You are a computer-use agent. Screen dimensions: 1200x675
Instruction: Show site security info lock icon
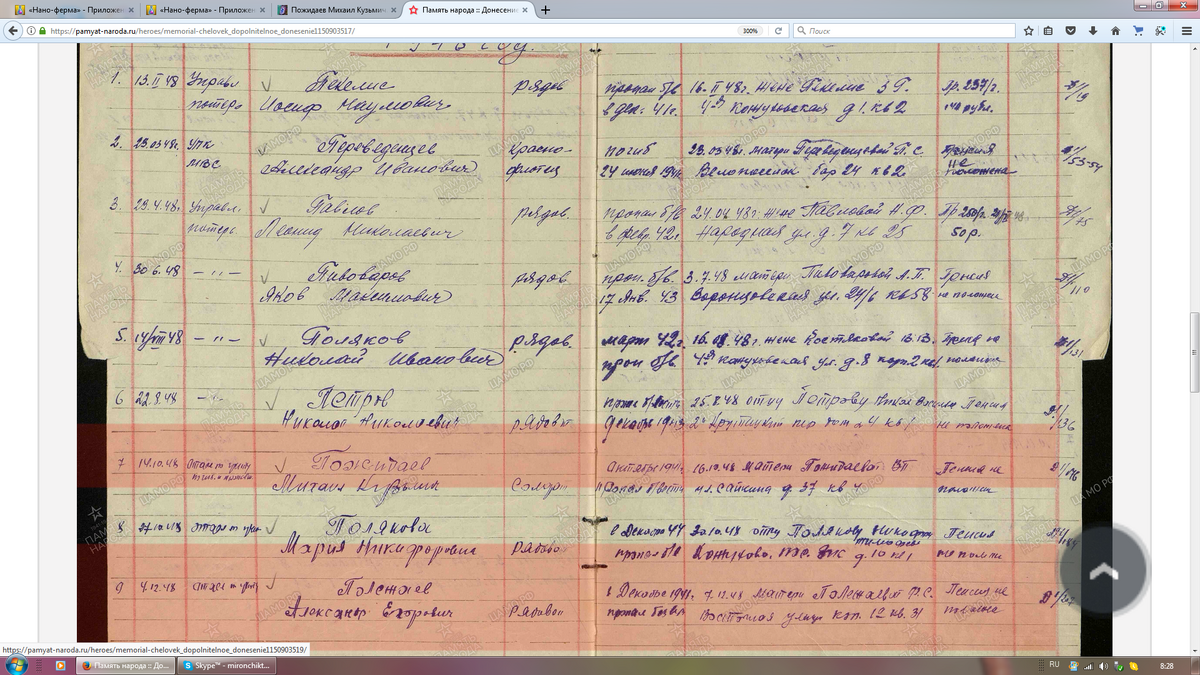click(x=40, y=31)
